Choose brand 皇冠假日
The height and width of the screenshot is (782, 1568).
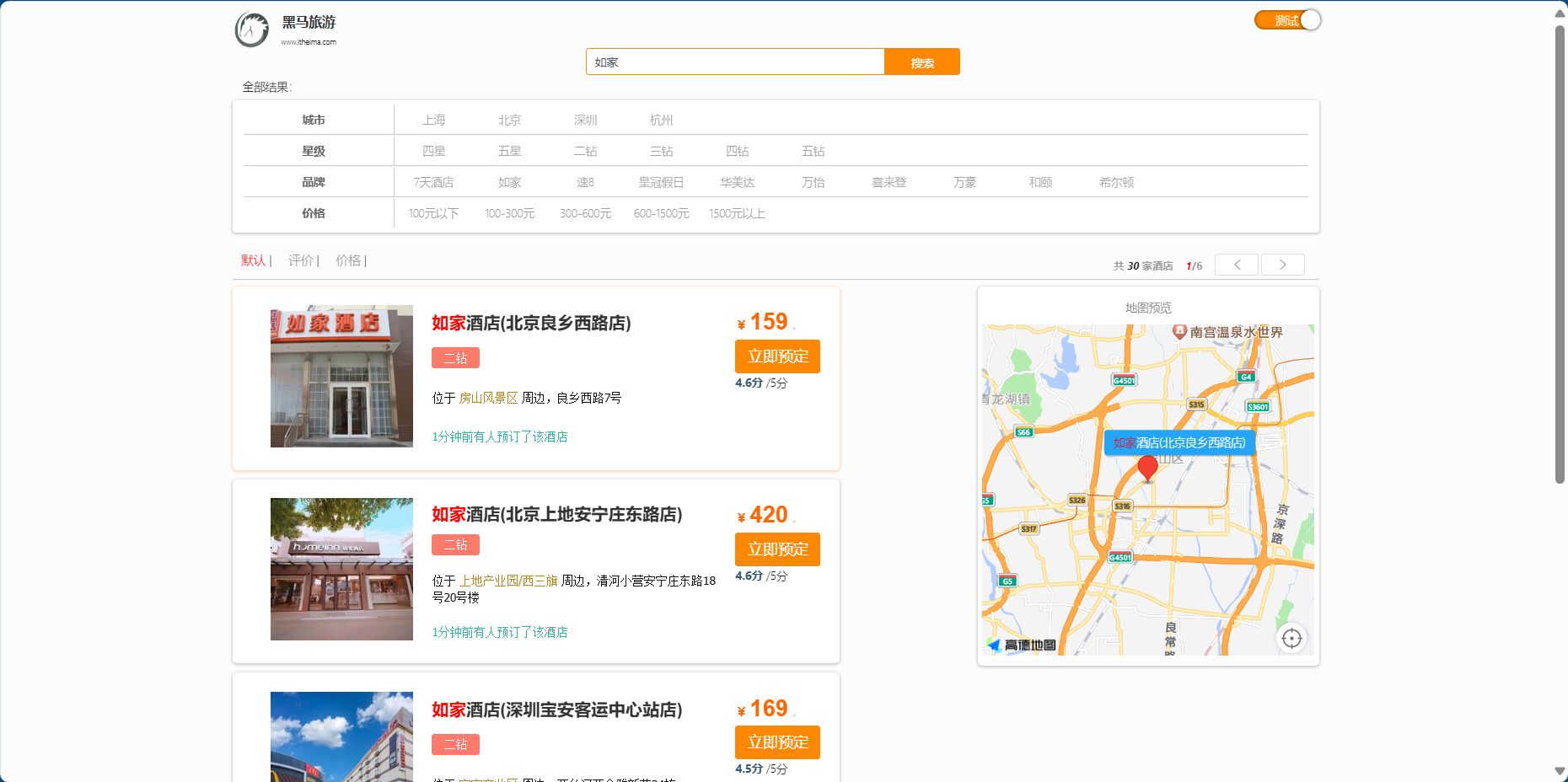662,182
